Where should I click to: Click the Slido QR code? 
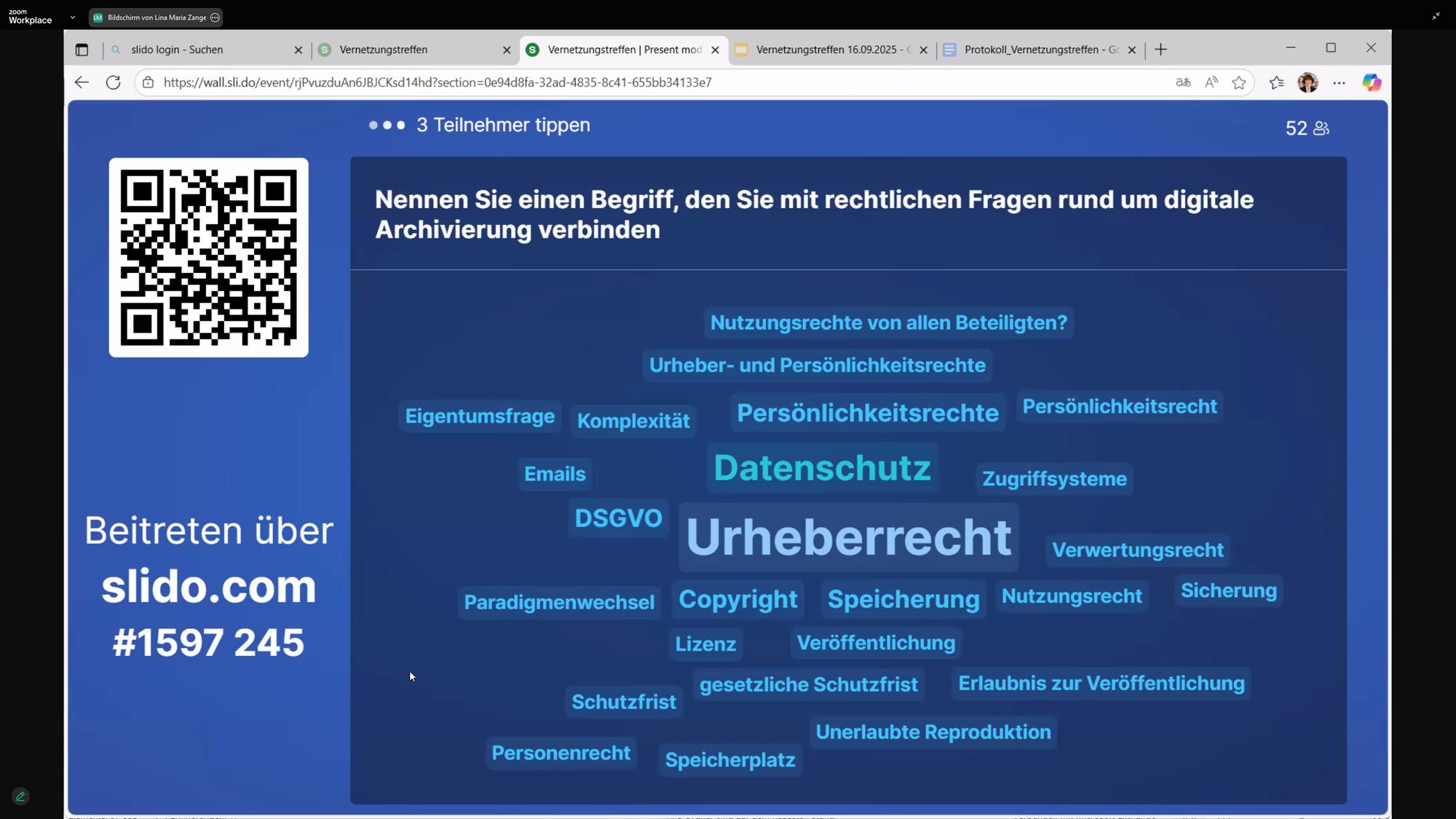coord(208,257)
